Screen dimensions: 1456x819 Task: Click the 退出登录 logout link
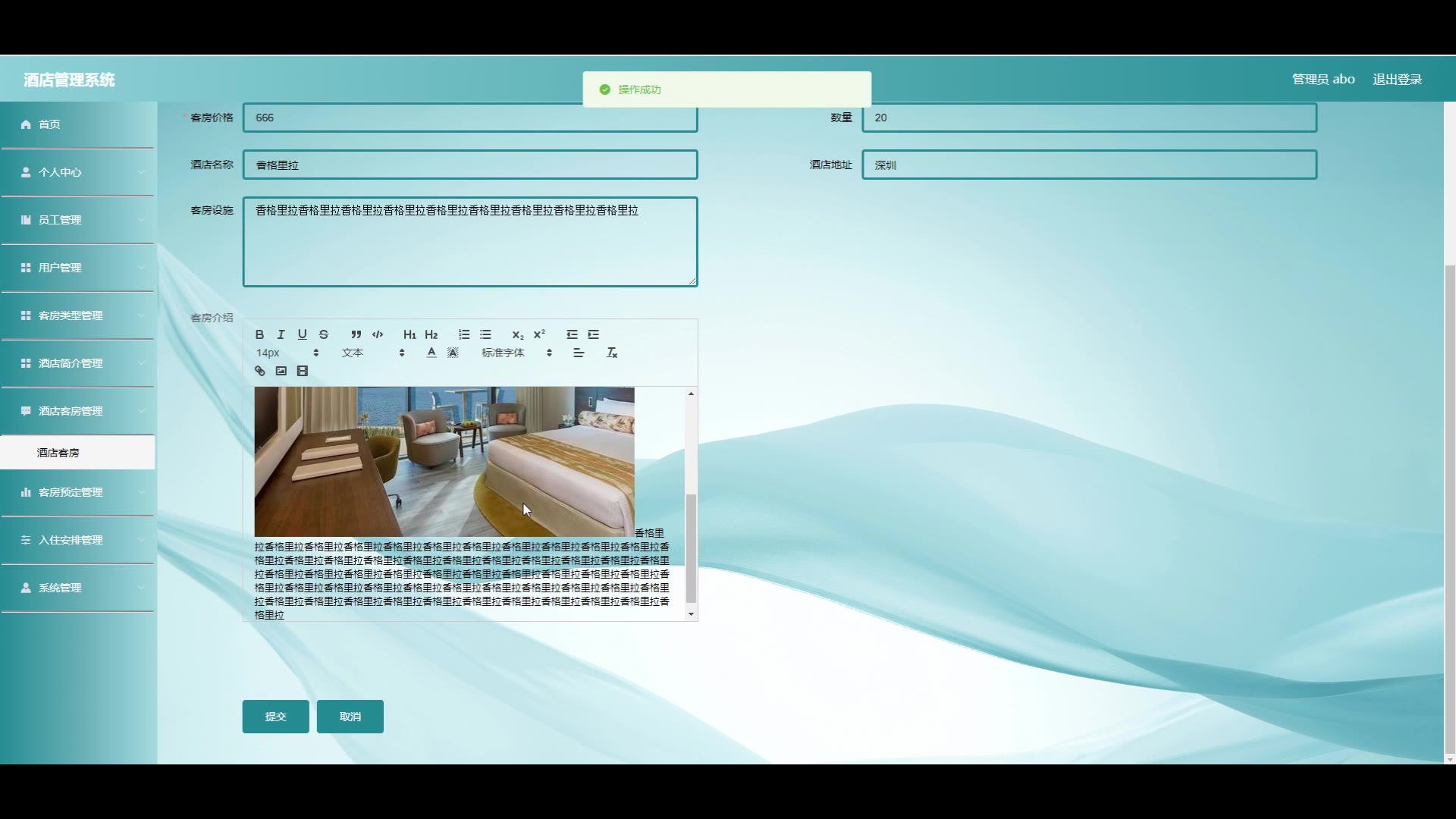1397,80
